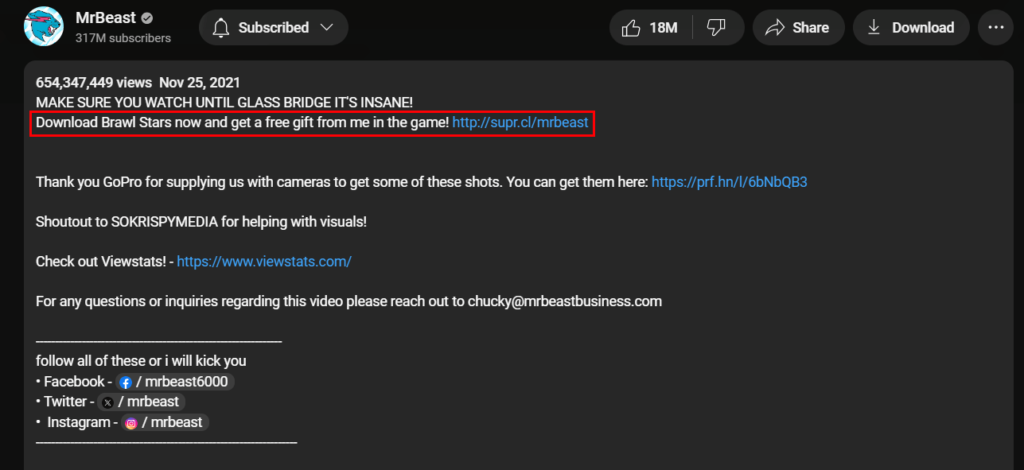Viewport: 1024px width, 470px height.
Task: Open the GoPro prf.hn link
Action: pos(729,181)
